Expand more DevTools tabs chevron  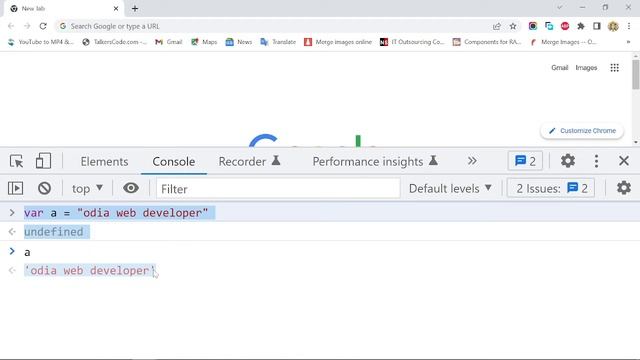click(472, 161)
